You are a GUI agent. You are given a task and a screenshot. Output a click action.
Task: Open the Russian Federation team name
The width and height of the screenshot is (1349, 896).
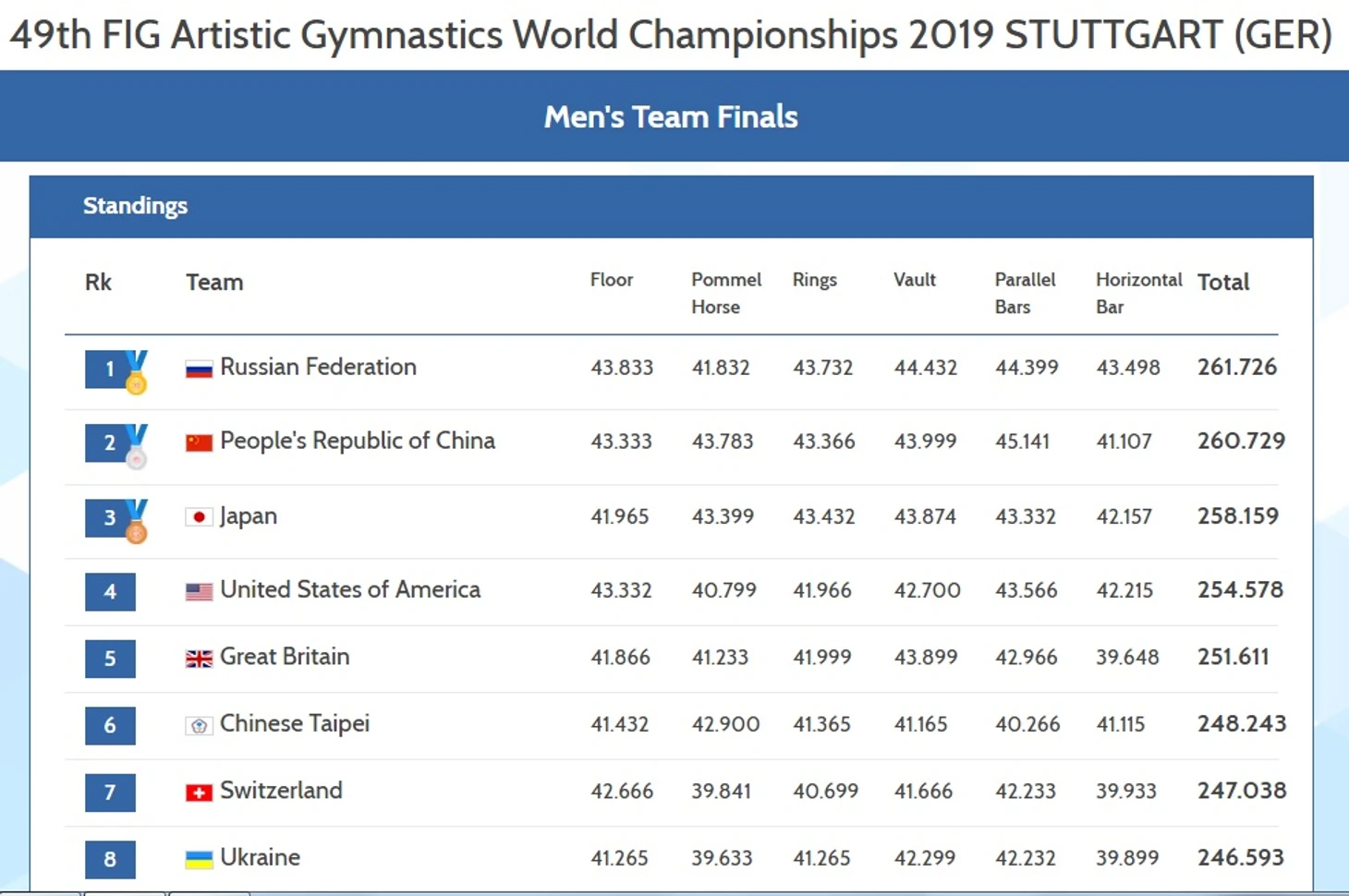[318, 368]
